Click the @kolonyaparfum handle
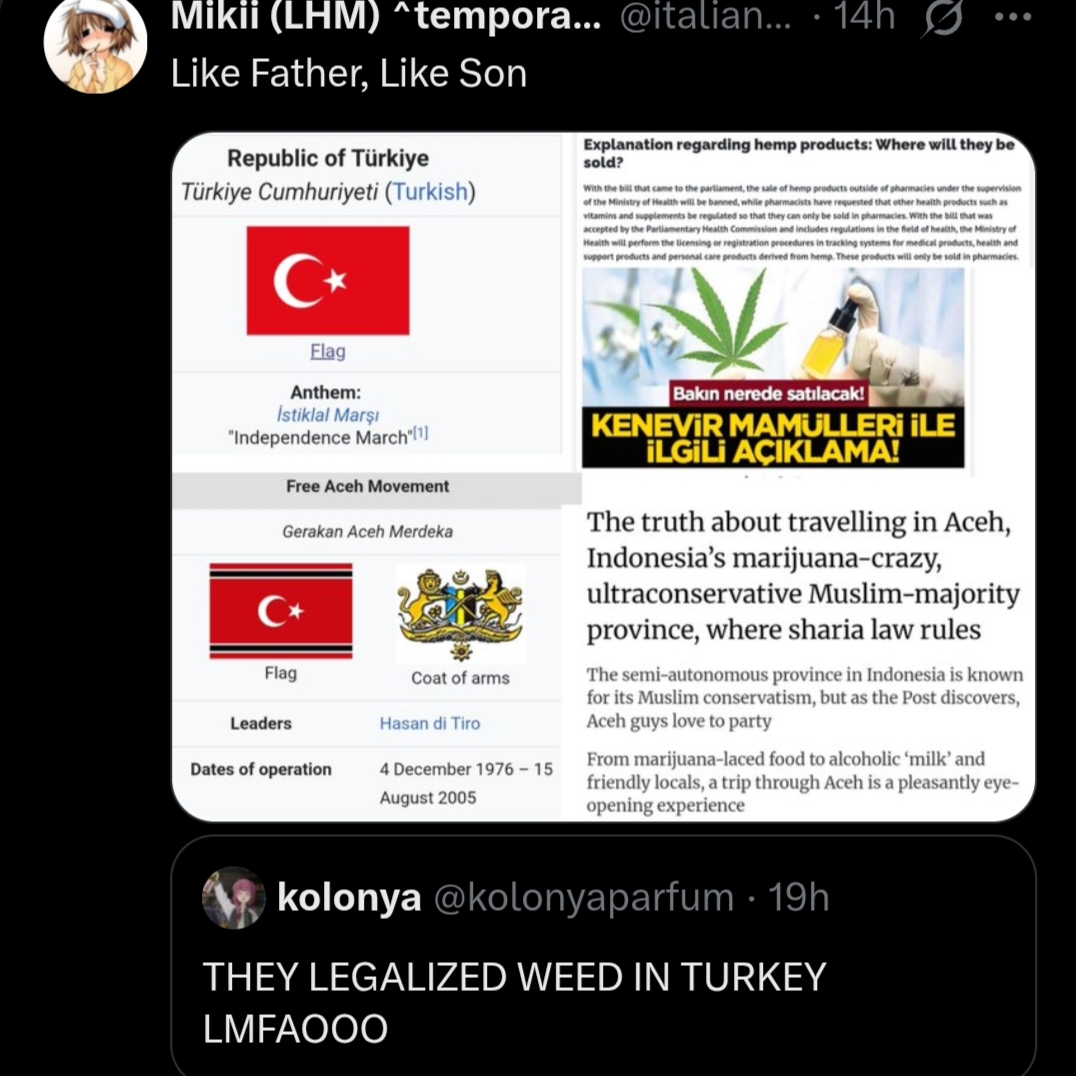Image resolution: width=1076 pixels, height=1076 pixels. (584, 898)
